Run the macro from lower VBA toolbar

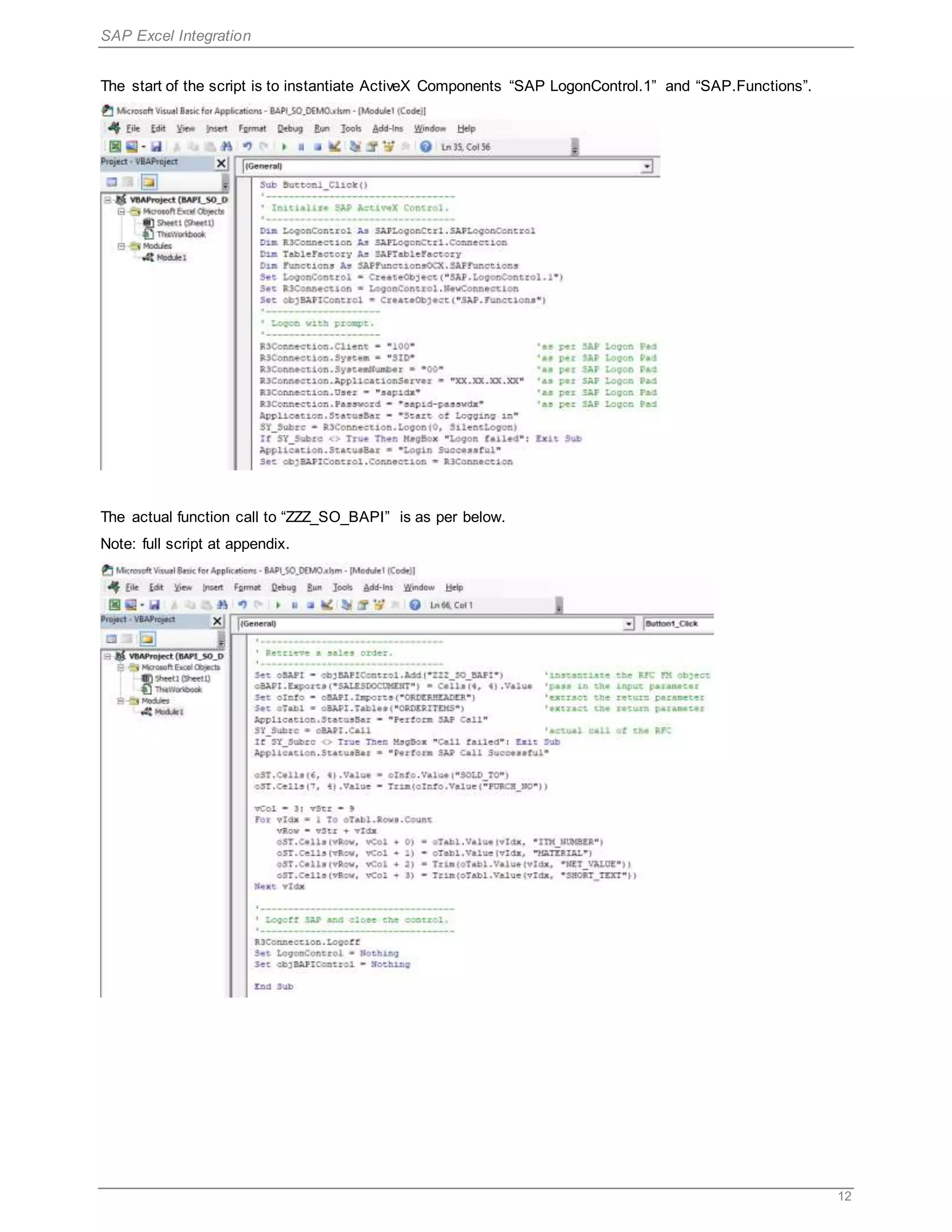[278, 605]
